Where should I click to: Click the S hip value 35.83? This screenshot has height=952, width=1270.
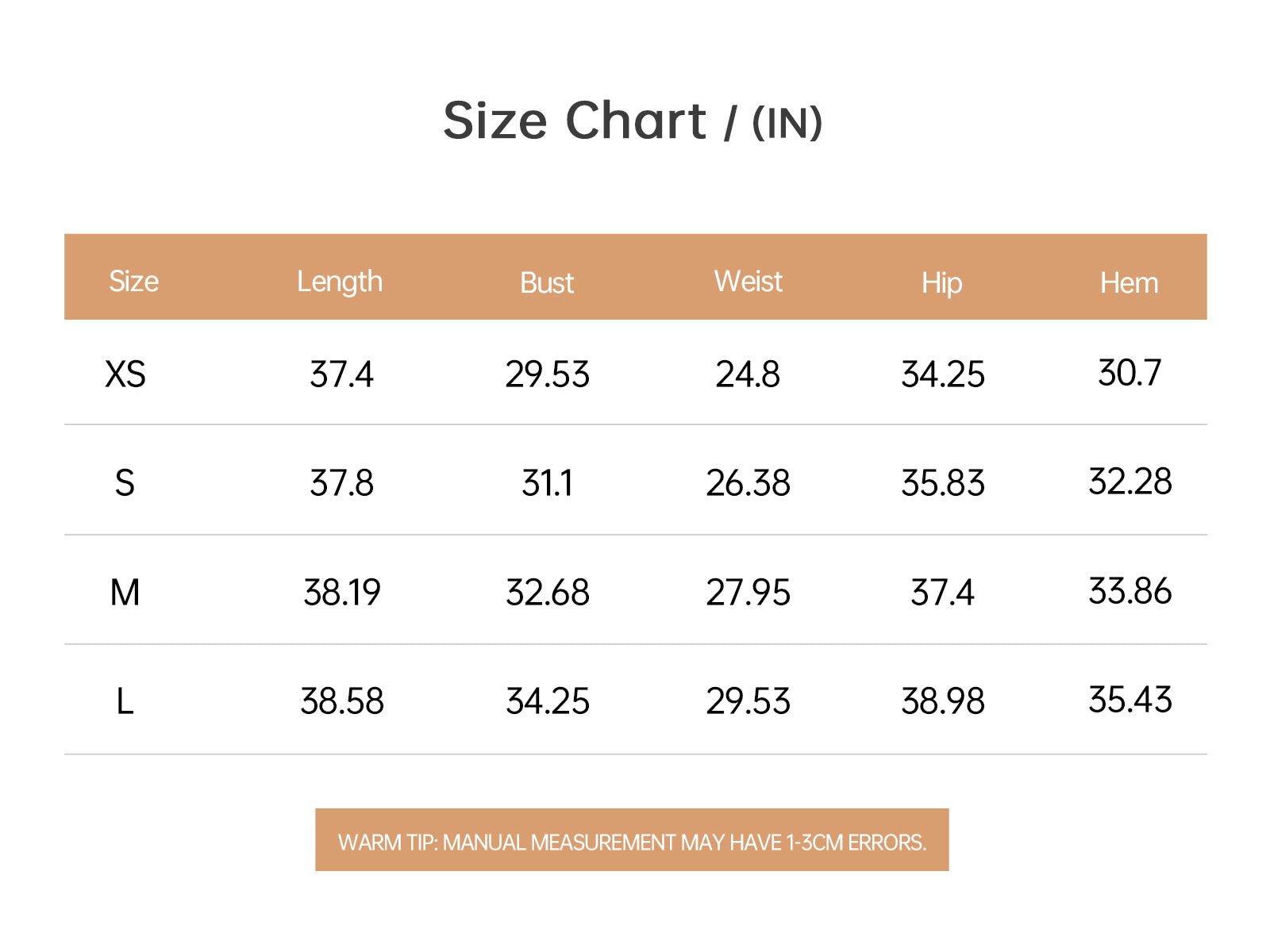click(x=943, y=483)
